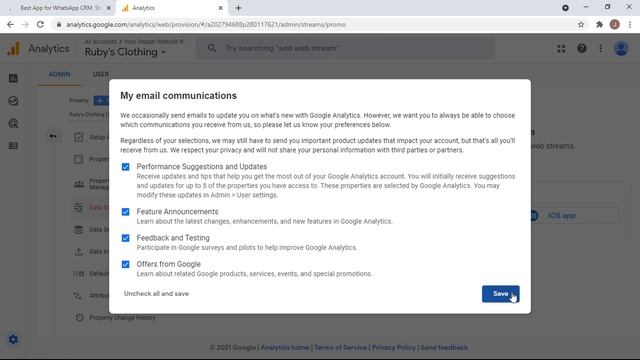The width and height of the screenshot is (640, 360).
Task: Select the iOS app stream option
Action: [x=562, y=216]
